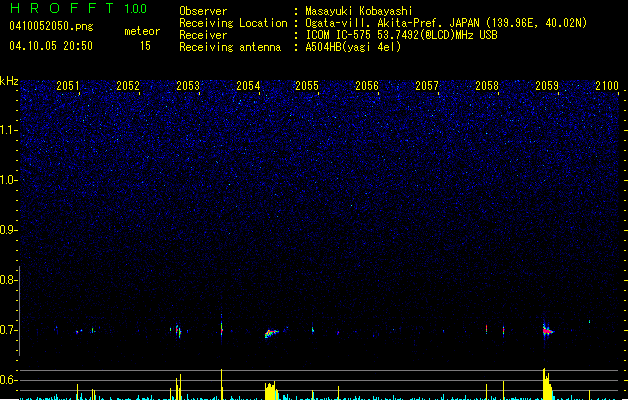Click the 1.0 kHz frequency label
The width and height of the screenshot is (629, 400).
click(8, 180)
